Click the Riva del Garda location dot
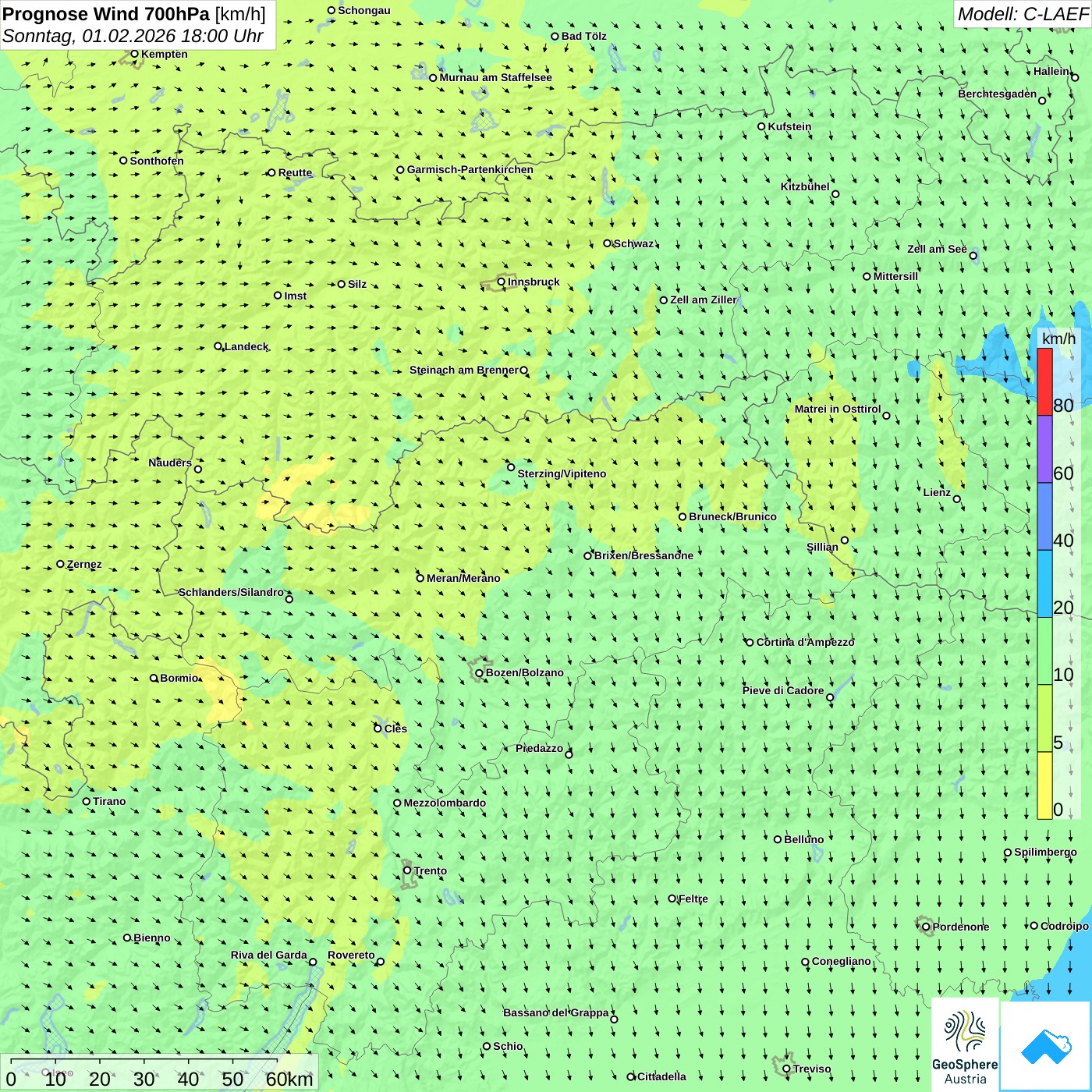Image resolution: width=1092 pixels, height=1092 pixels. pyautogui.click(x=313, y=962)
